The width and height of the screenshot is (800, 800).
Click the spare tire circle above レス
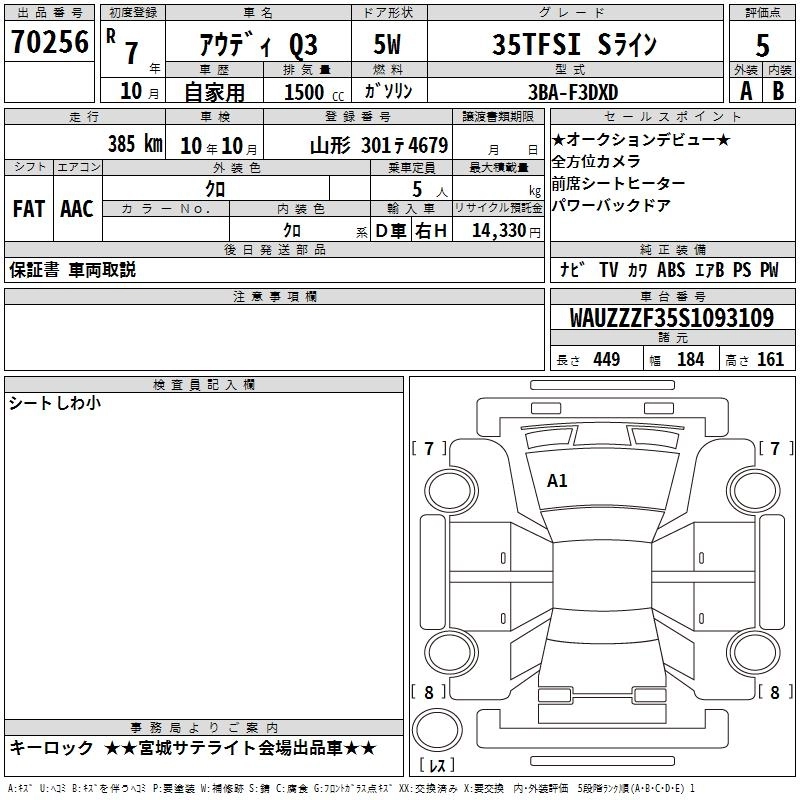437,730
